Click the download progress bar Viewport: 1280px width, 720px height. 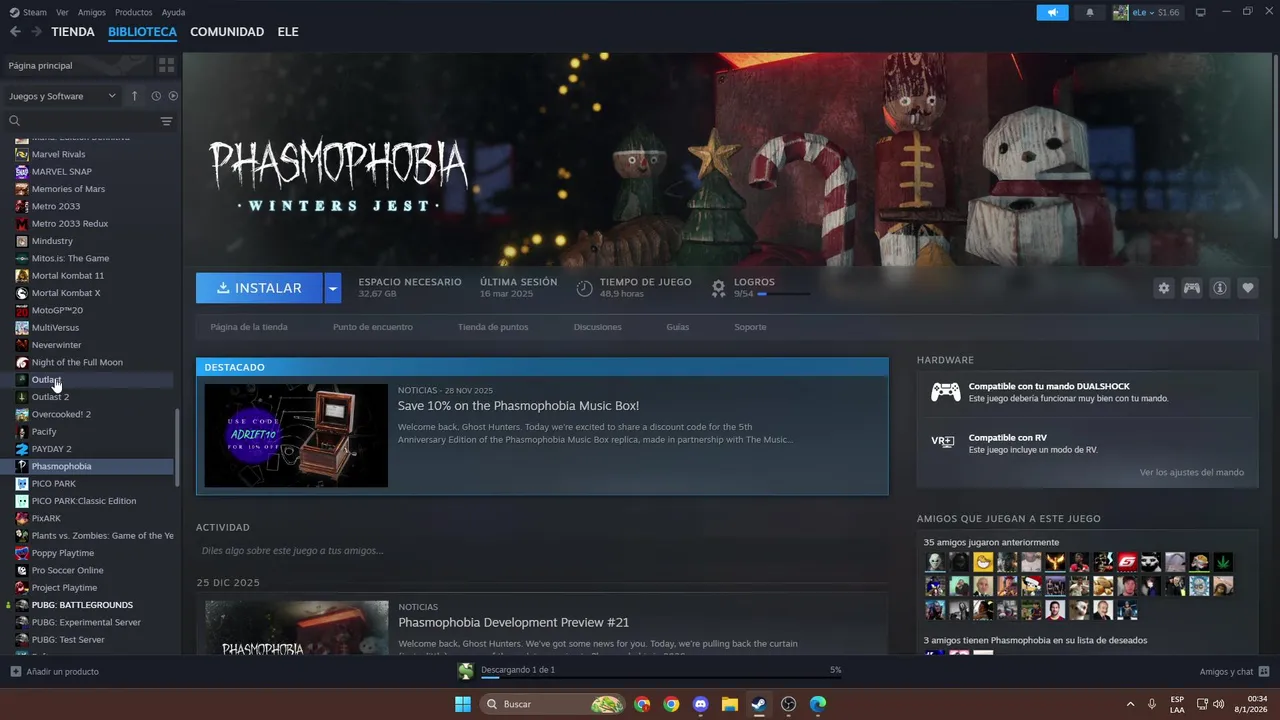coord(661,678)
